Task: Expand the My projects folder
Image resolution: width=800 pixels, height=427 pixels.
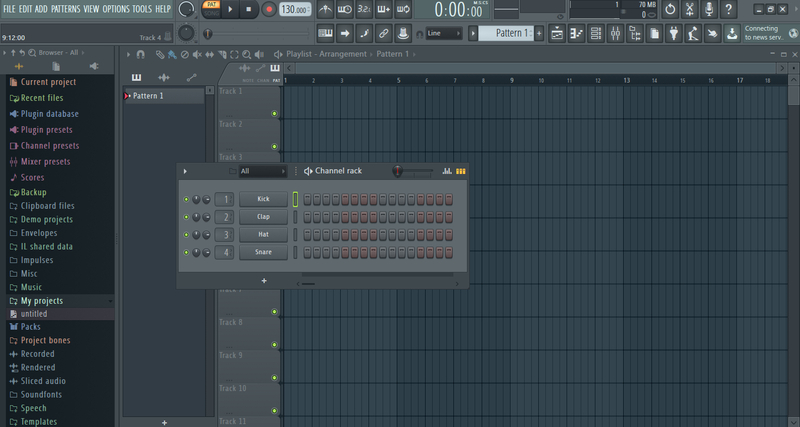Action: (42, 301)
